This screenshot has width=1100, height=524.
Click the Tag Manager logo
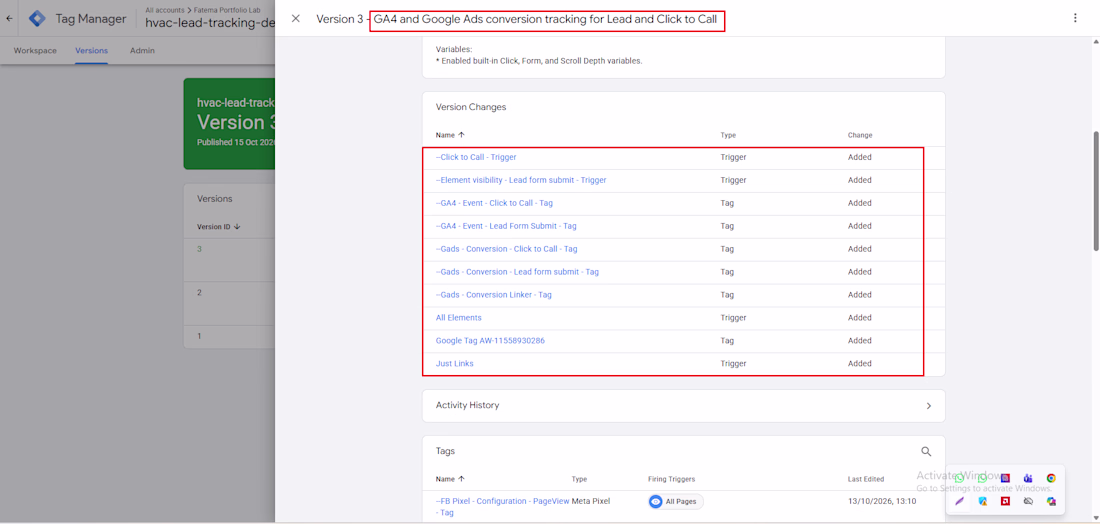pos(37,19)
